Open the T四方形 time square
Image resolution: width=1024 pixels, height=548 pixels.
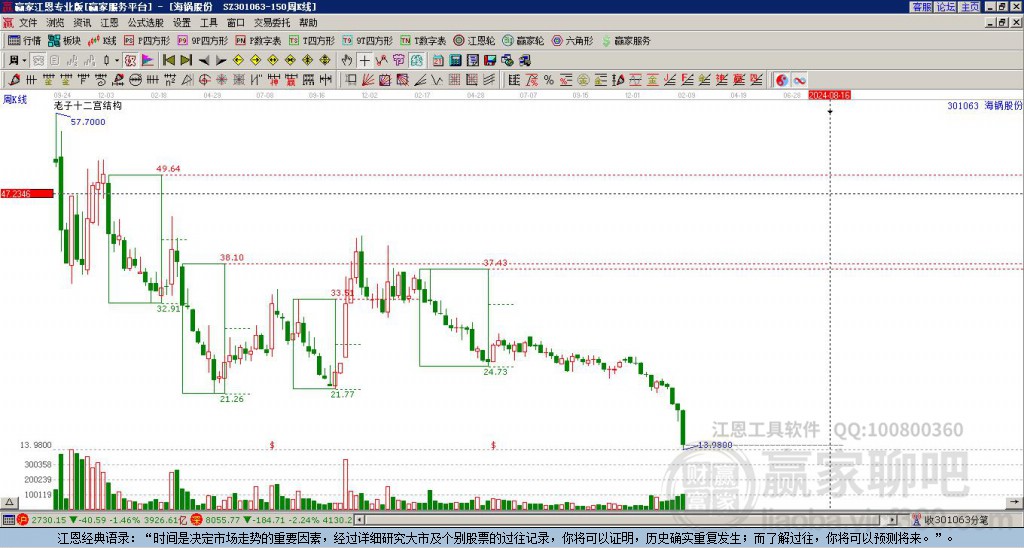click(x=312, y=40)
